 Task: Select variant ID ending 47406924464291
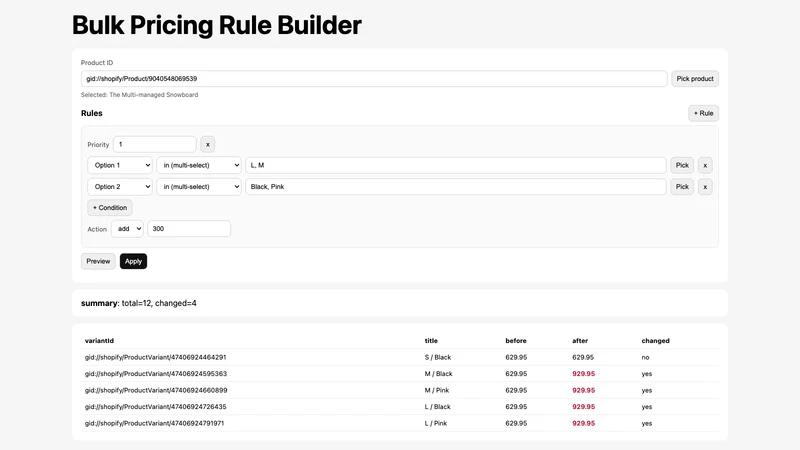pyautogui.click(x=155, y=357)
